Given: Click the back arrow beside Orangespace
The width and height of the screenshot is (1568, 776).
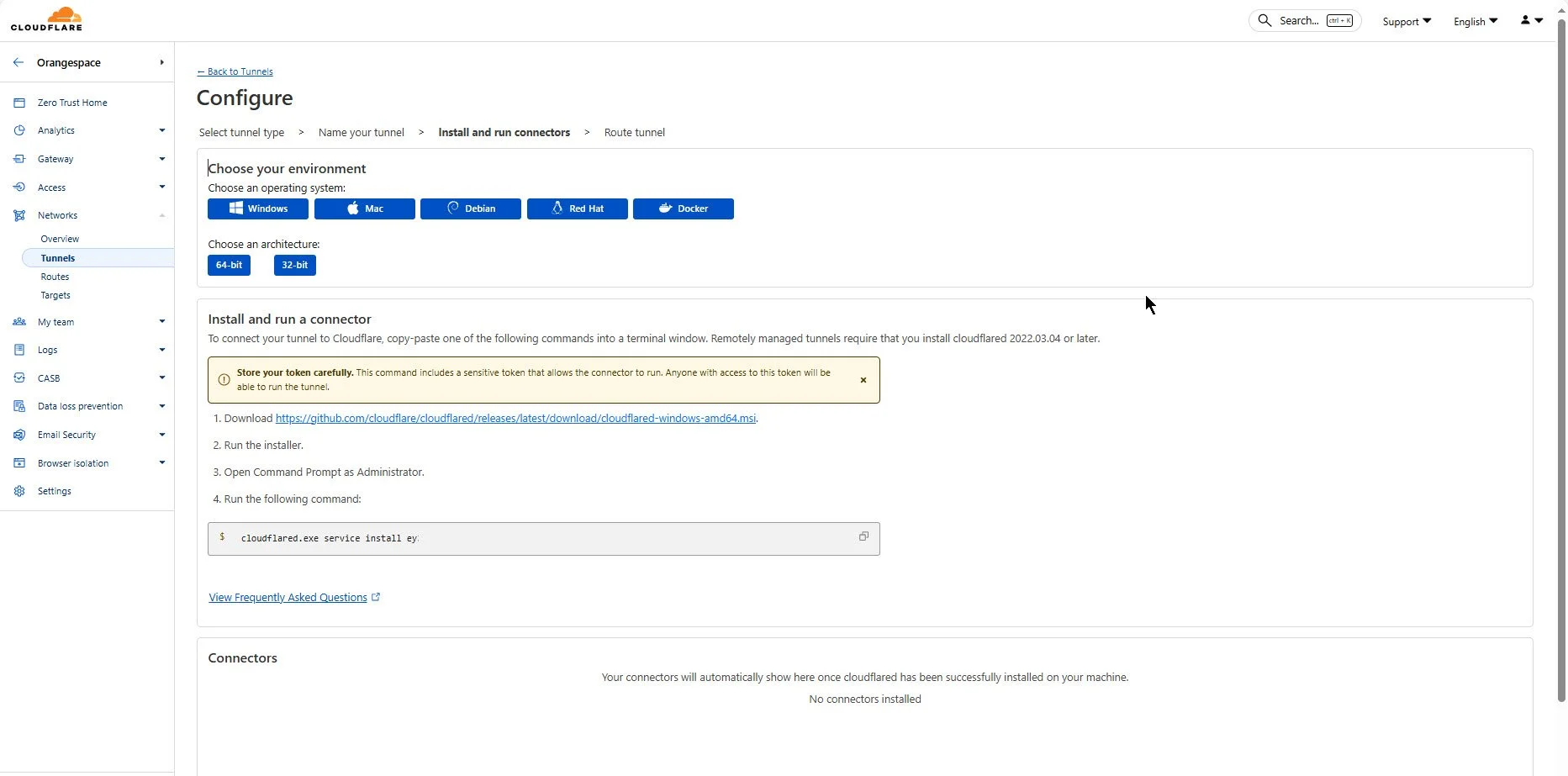Looking at the screenshot, I should [x=18, y=62].
